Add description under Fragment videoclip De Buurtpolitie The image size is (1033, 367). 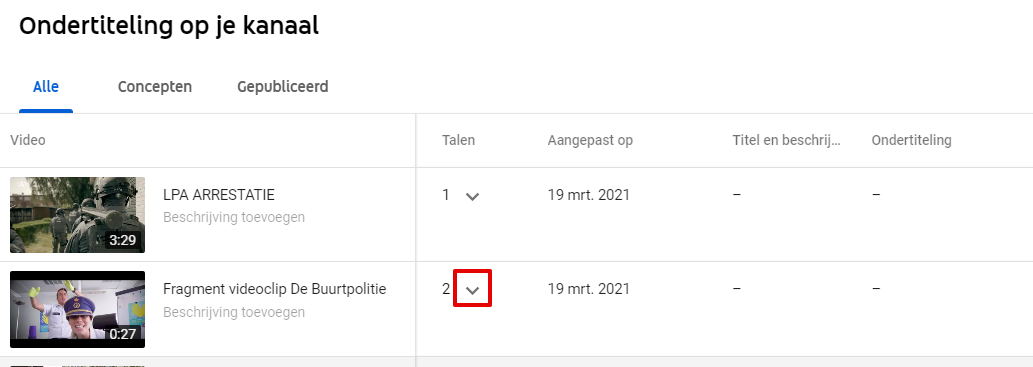click(x=234, y=312)
